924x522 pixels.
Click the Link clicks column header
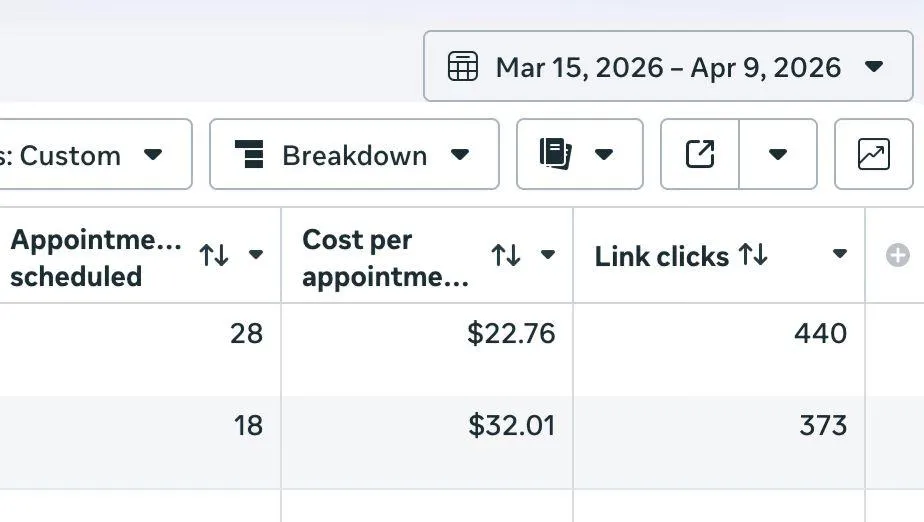point(661,257)
